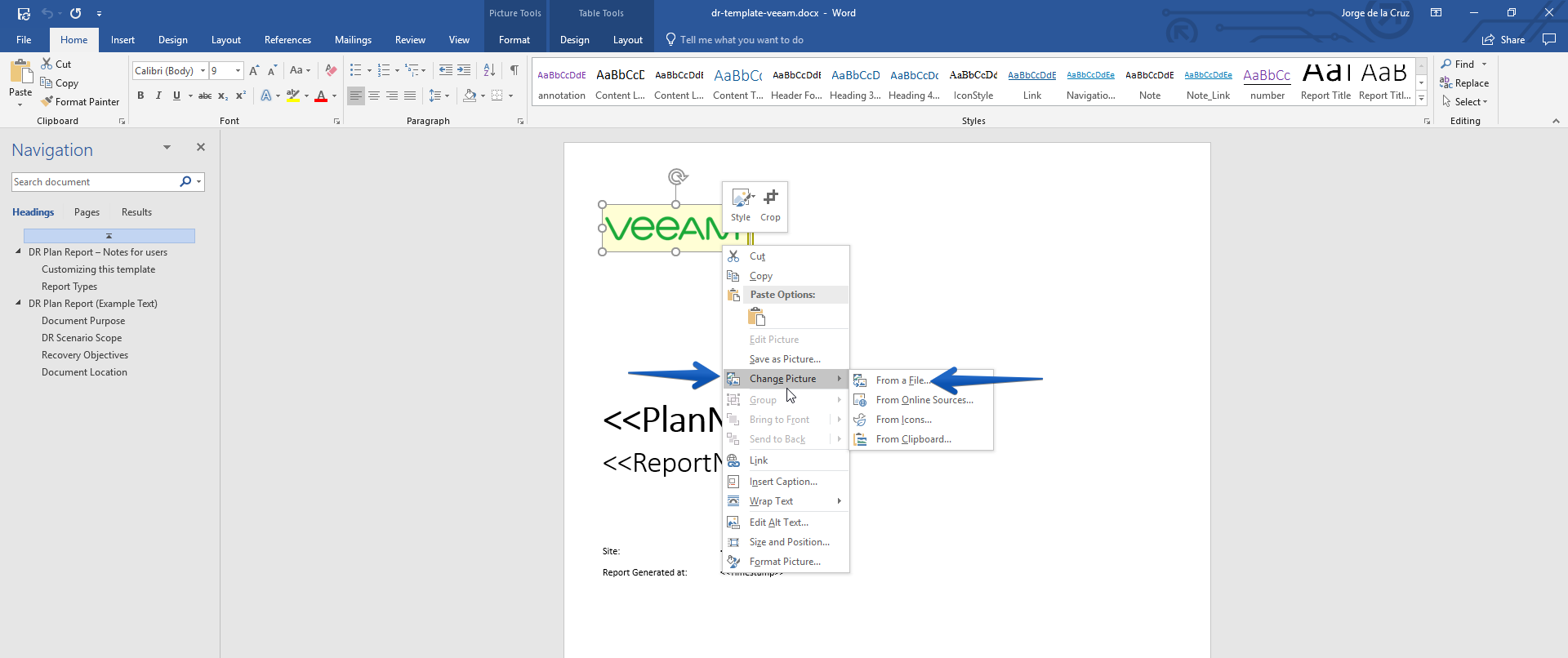Select Format Picture in context menu
This screenshot has width=1568, height=658.
(x=786, y=562)
